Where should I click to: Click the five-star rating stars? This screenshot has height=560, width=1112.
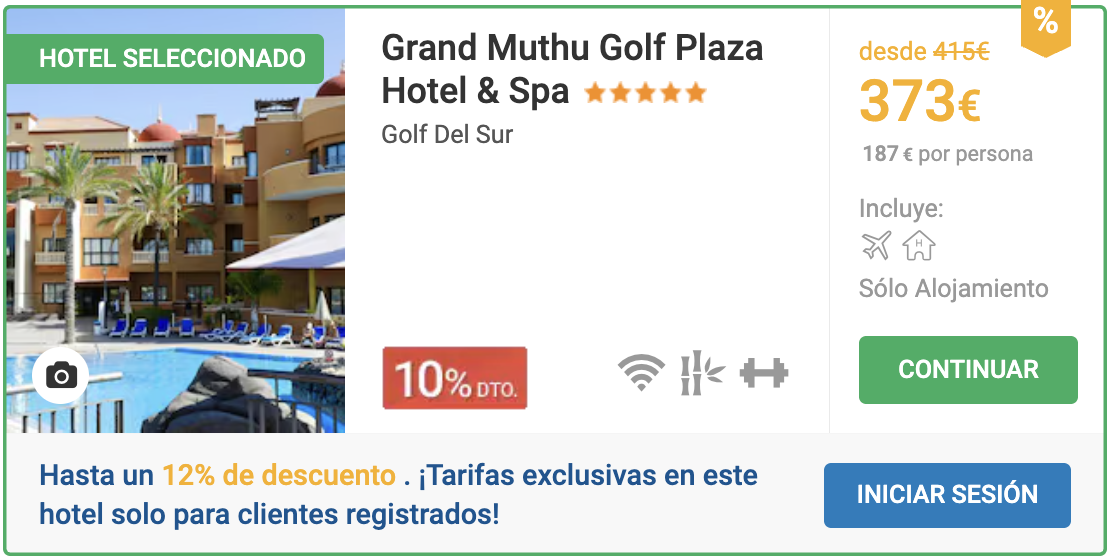click(x=645, y=92)
